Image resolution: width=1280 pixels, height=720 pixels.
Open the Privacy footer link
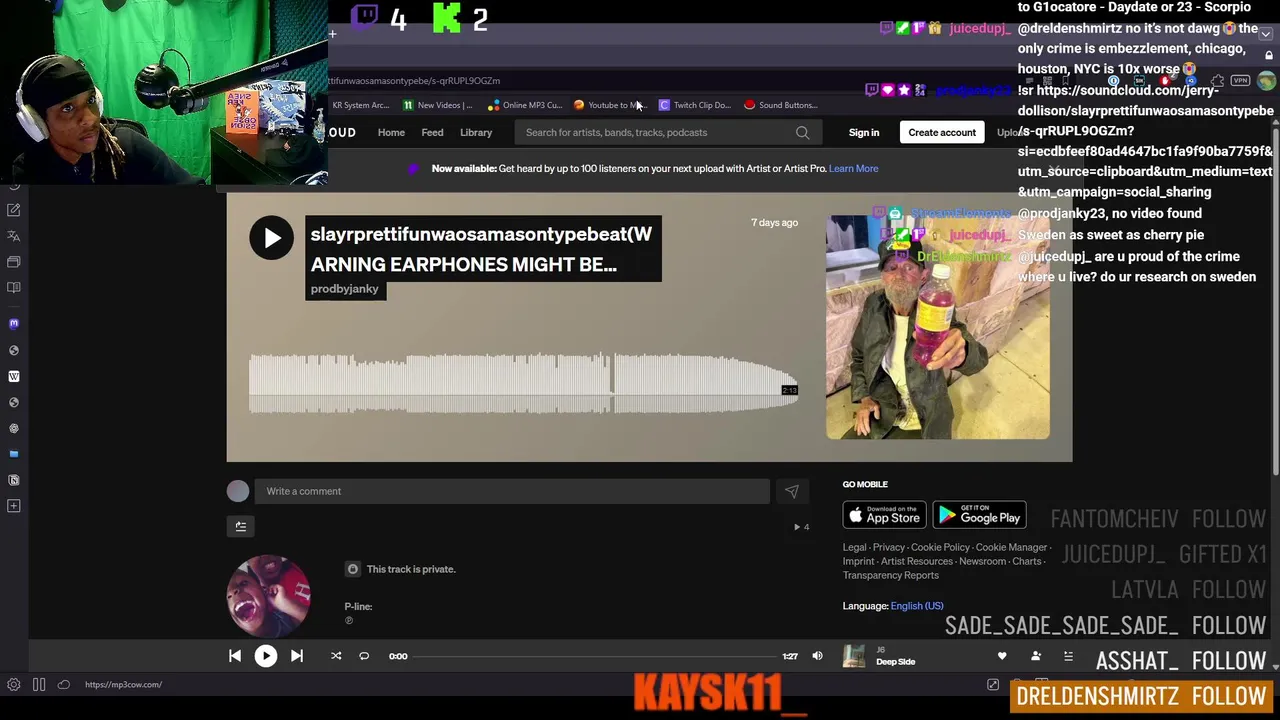(888, 547)
